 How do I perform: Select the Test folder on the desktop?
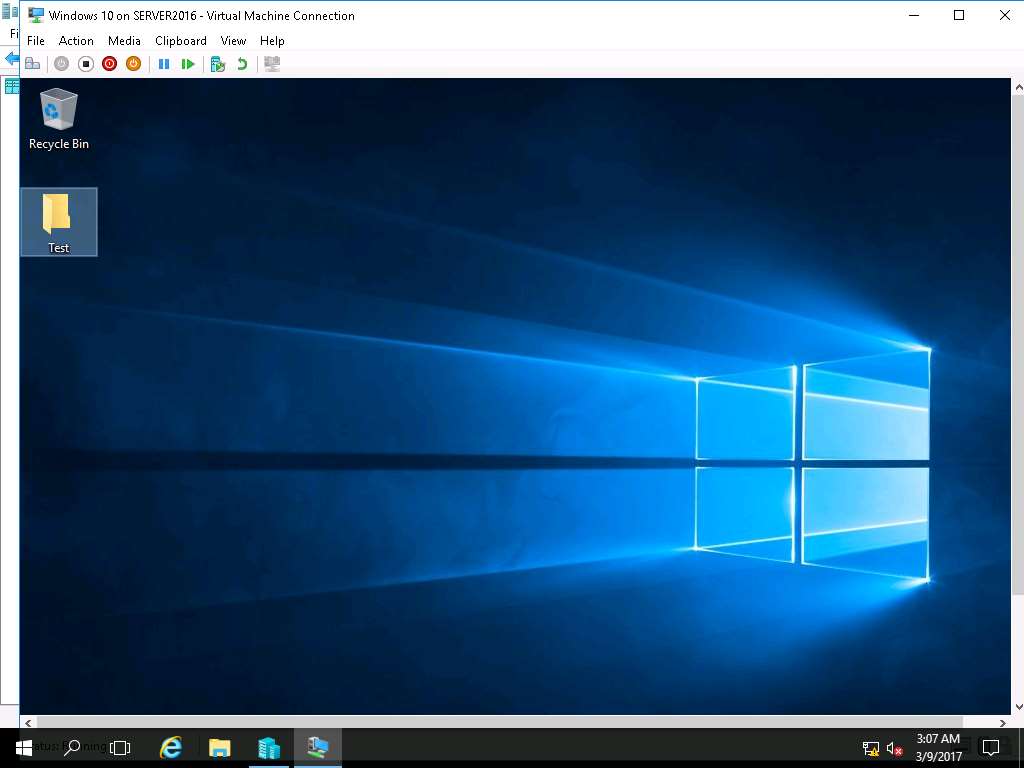pyautogui.click(x=59, y=222)
